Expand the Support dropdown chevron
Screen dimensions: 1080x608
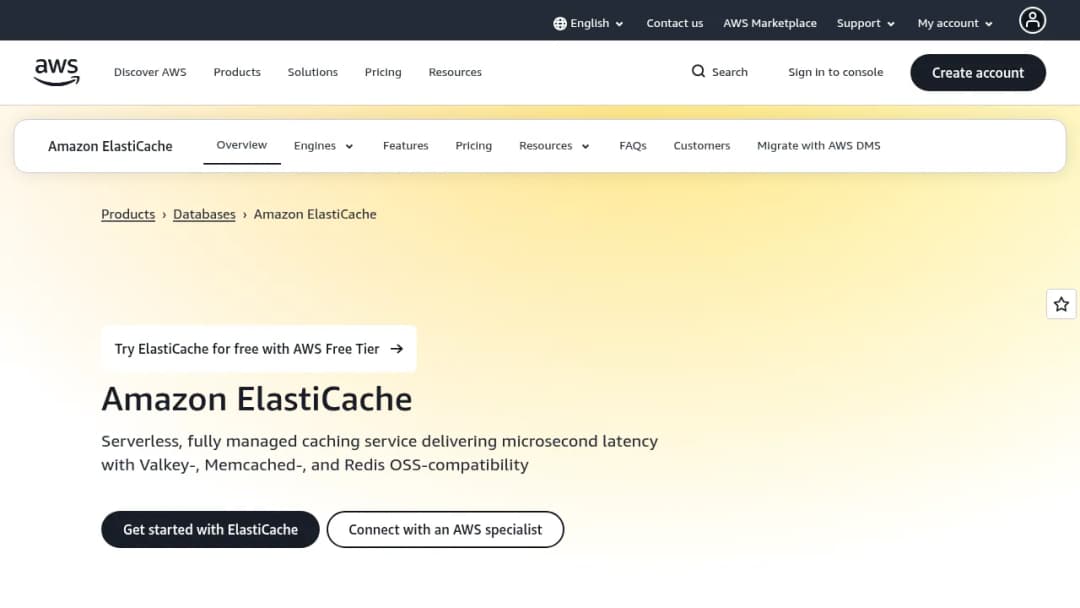(x=891, y=24)
